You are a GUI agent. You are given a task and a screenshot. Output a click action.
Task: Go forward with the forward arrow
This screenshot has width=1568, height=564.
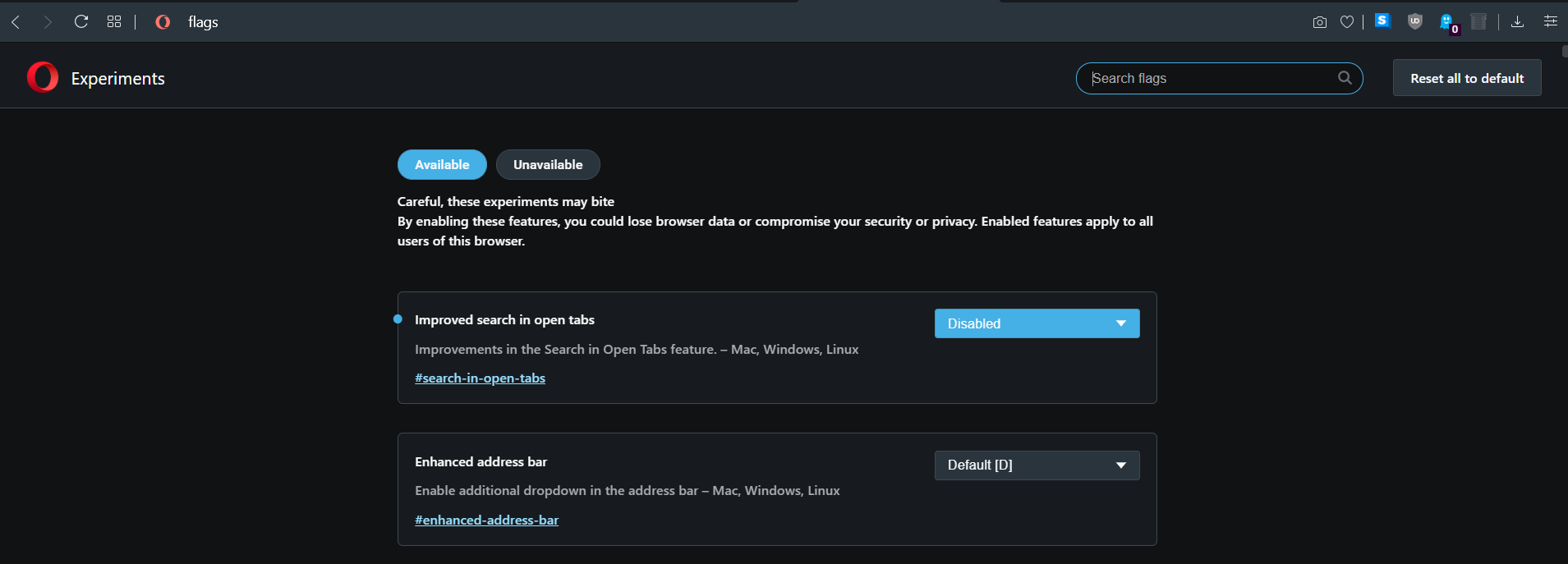point(48,22)
